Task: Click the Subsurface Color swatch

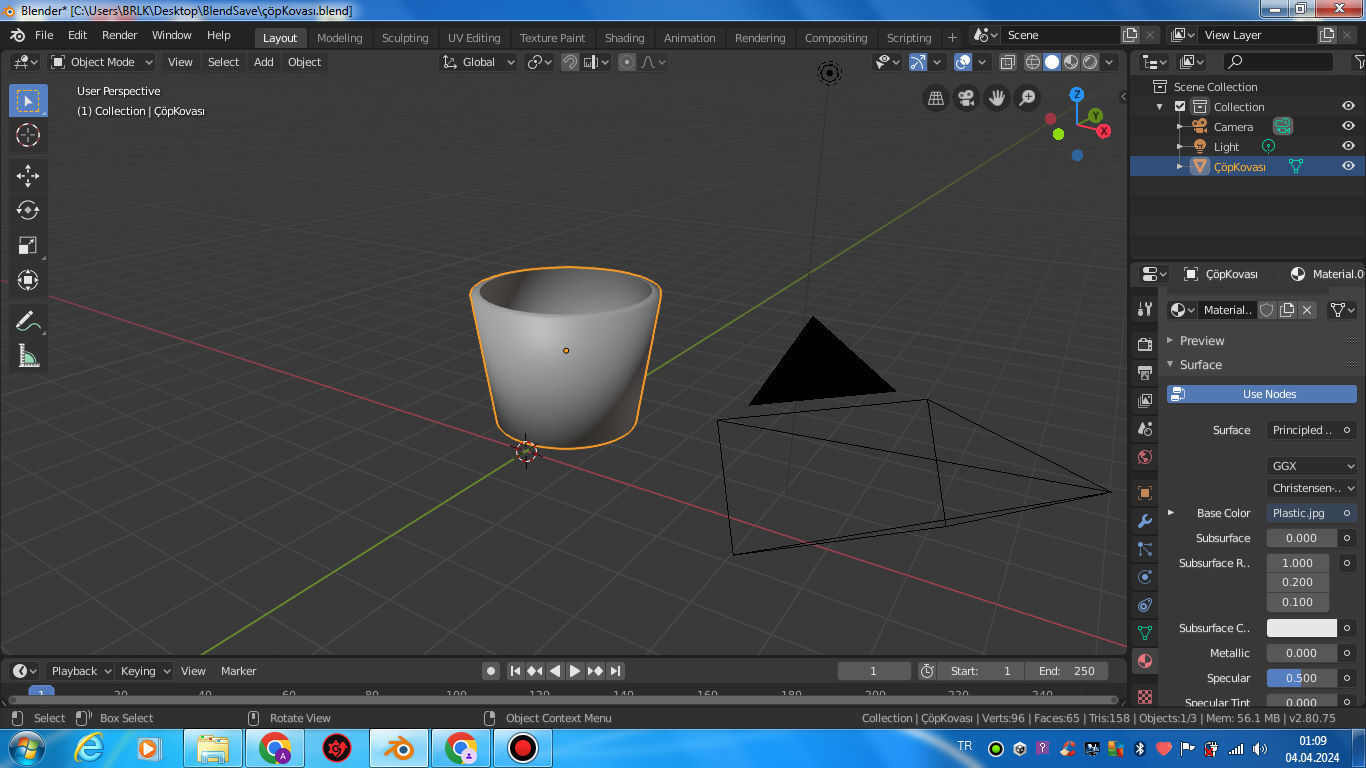Action: pyautogui.click(x=1302, y=628)
